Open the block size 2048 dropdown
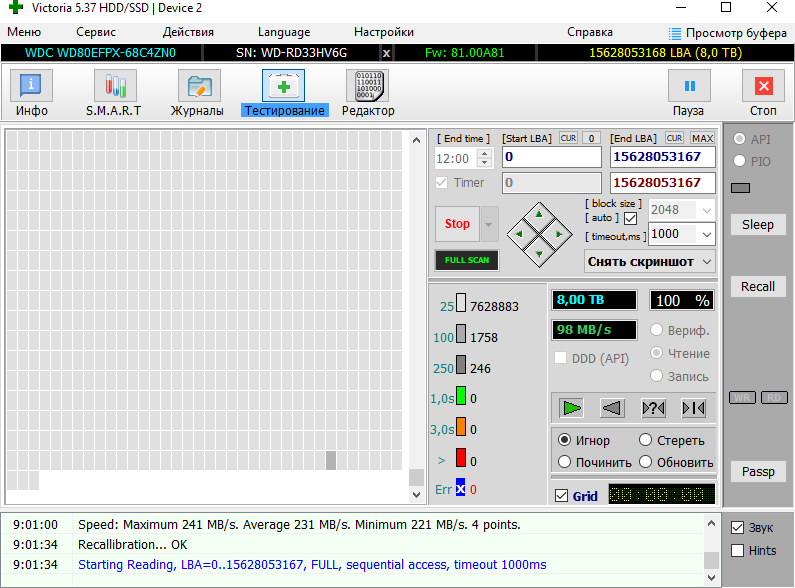 706,210
